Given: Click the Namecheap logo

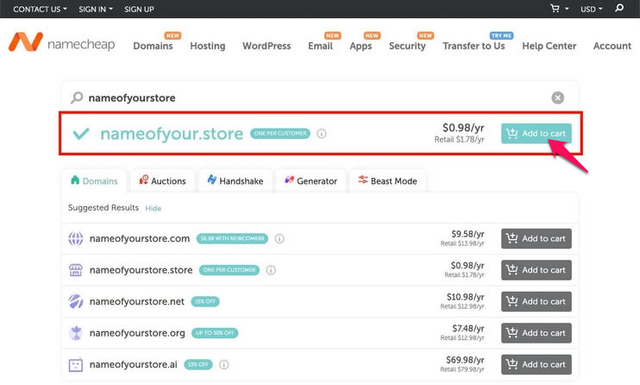Looking at the screenshot, I should 62,42.
